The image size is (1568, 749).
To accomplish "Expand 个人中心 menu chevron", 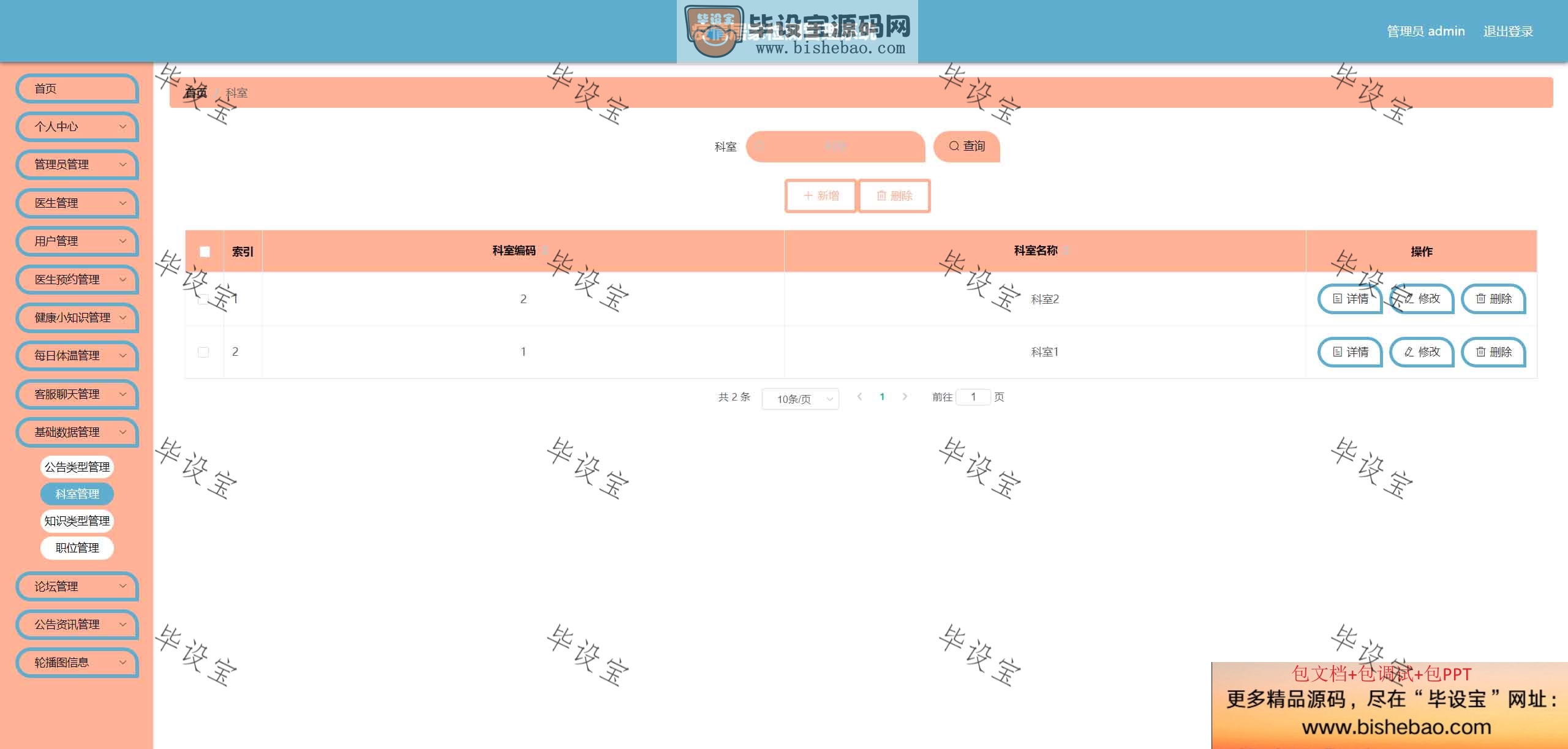I will 123,127.
